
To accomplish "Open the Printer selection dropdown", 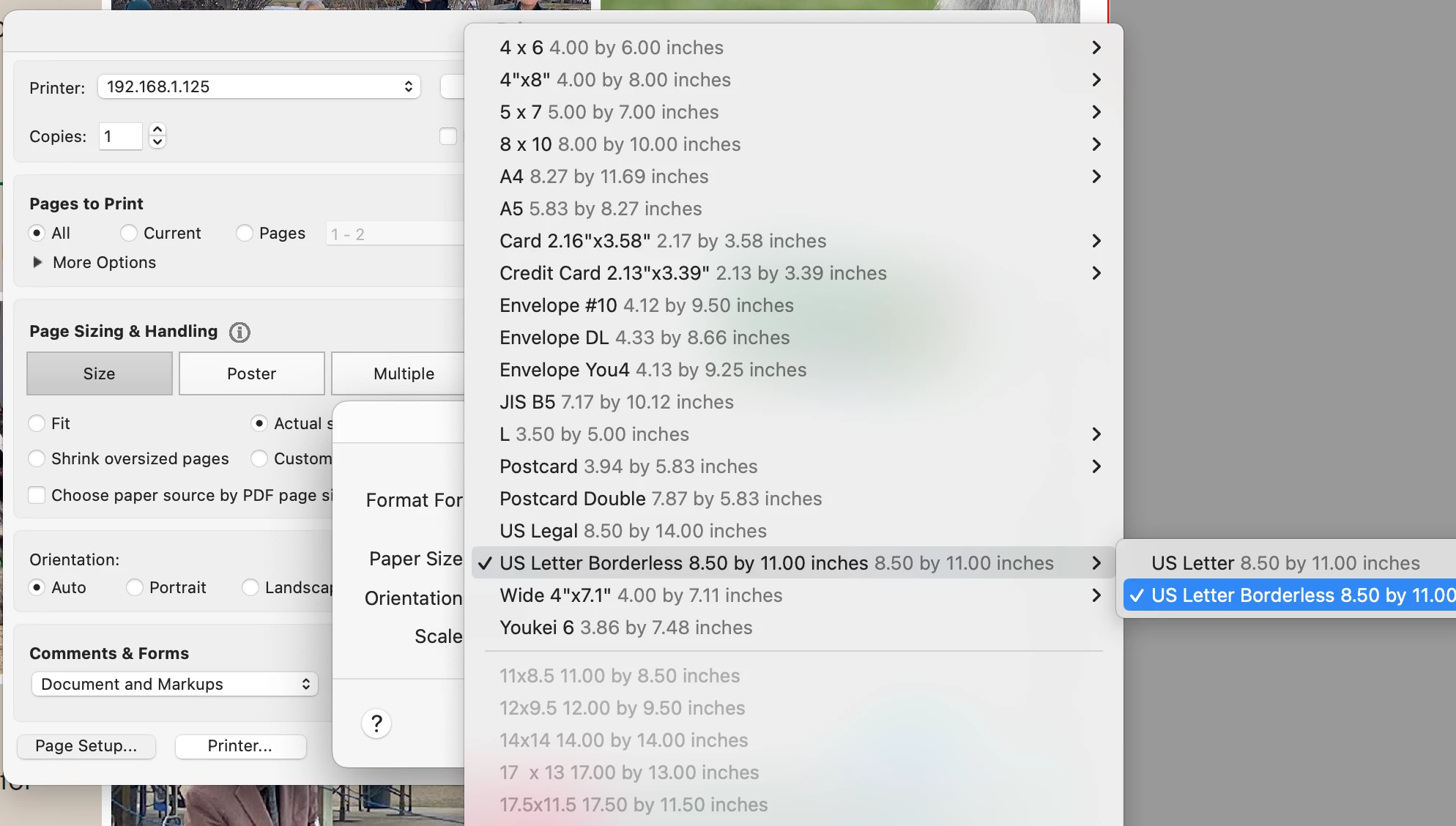I will point(259,87).
